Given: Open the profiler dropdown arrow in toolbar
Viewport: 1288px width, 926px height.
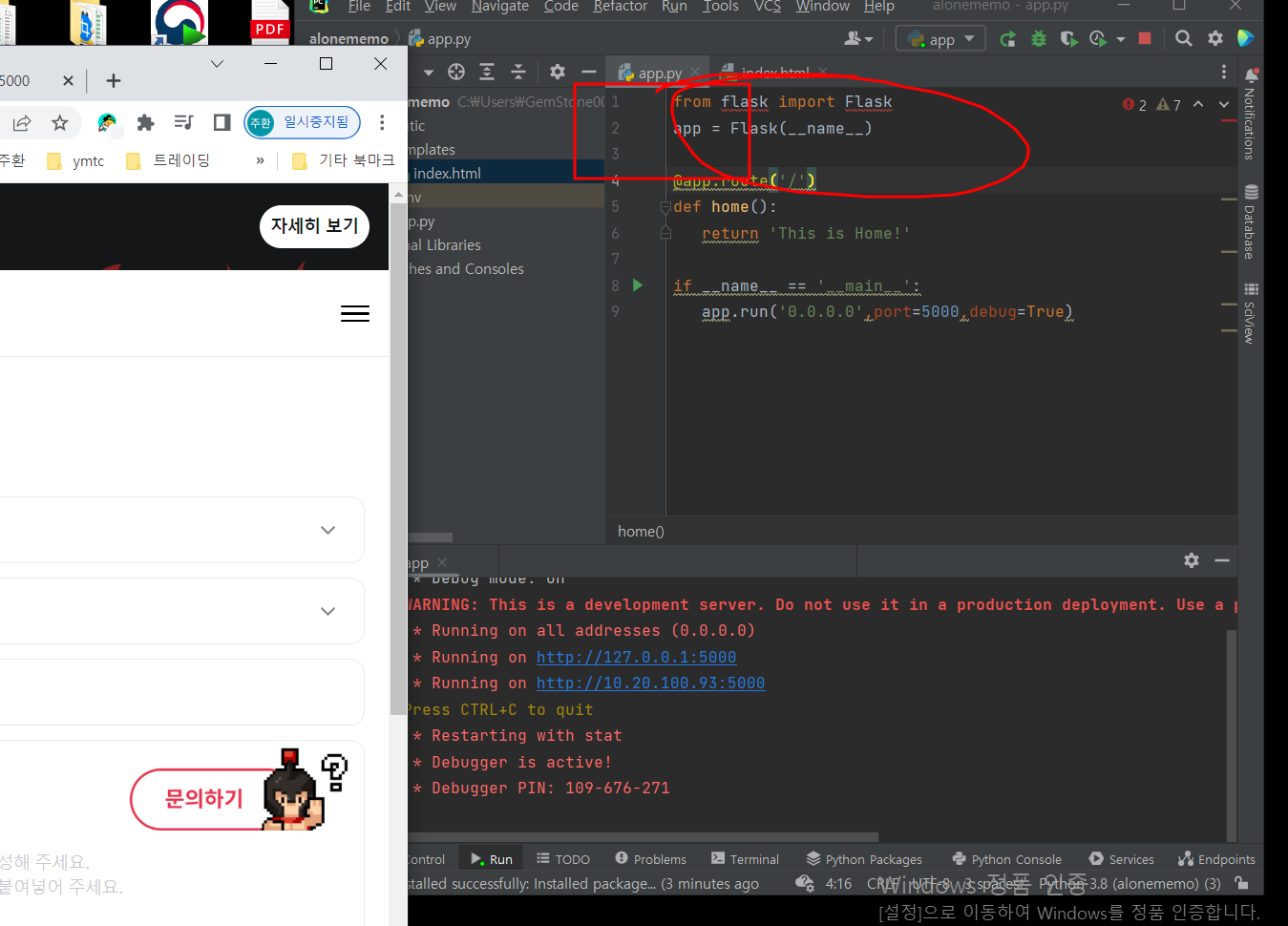Looking at the screenshot, I should [x=1121, y=39].
